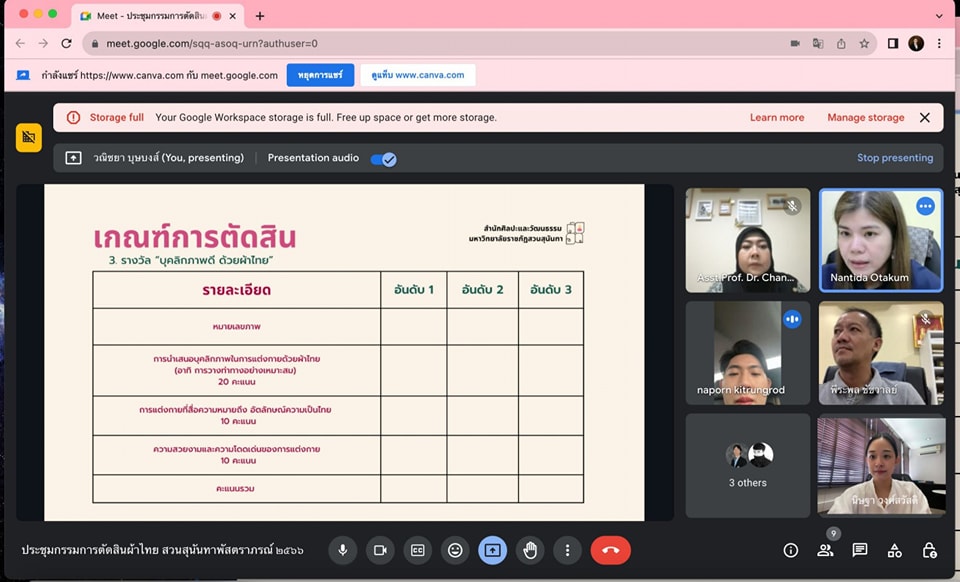
Task: Mute the microphone in the call bar
Action: [343, 550]
